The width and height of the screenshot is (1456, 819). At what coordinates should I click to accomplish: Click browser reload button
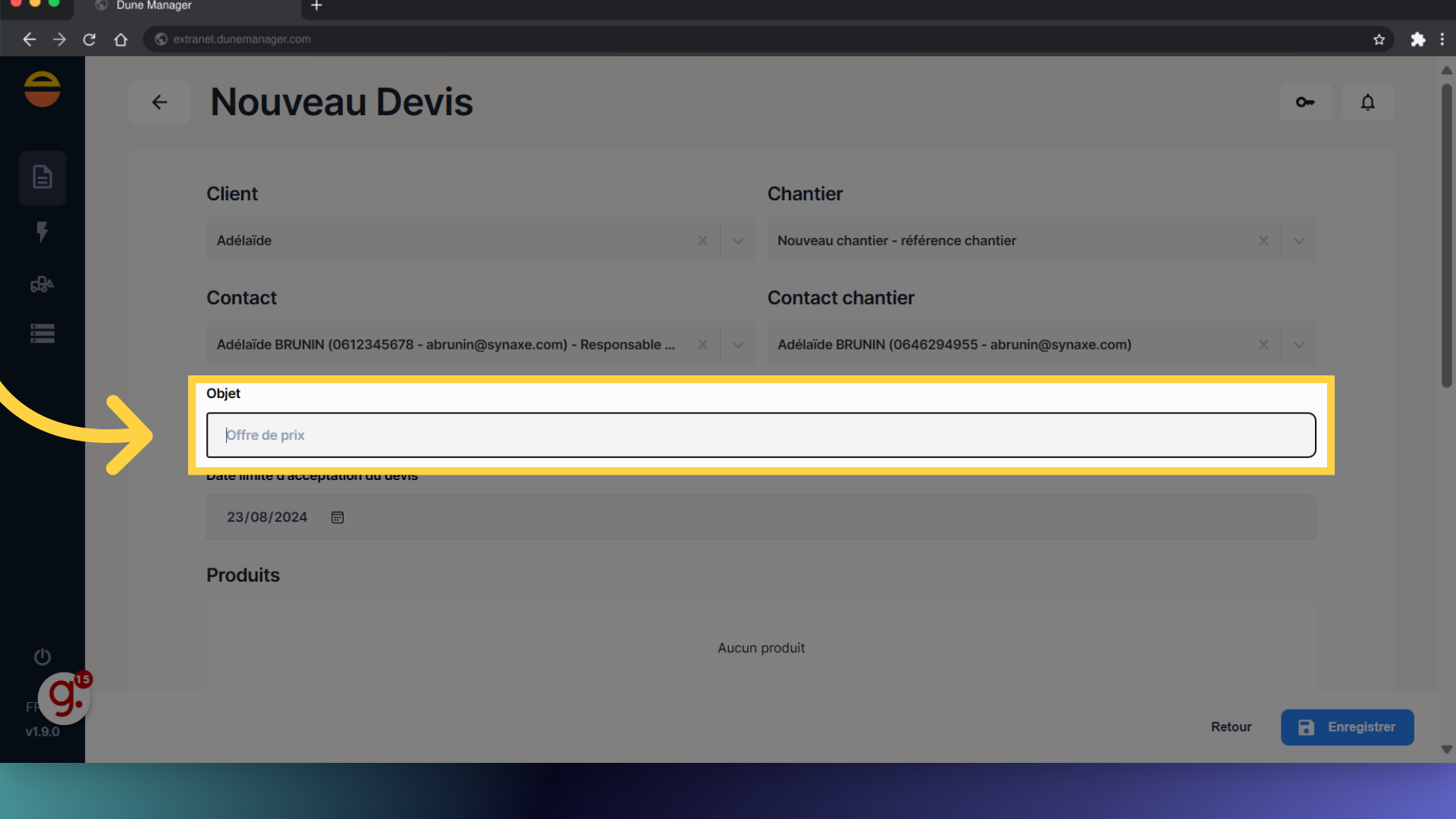click(89, 39)
